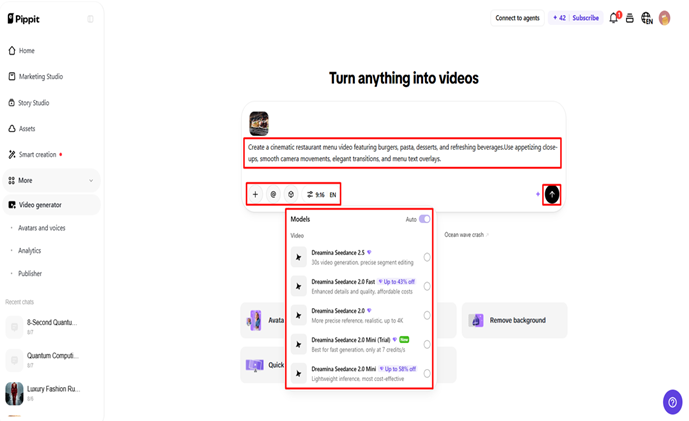Expand the More section chevron
The height and width of the screenshot is (421, 689).
91,181
